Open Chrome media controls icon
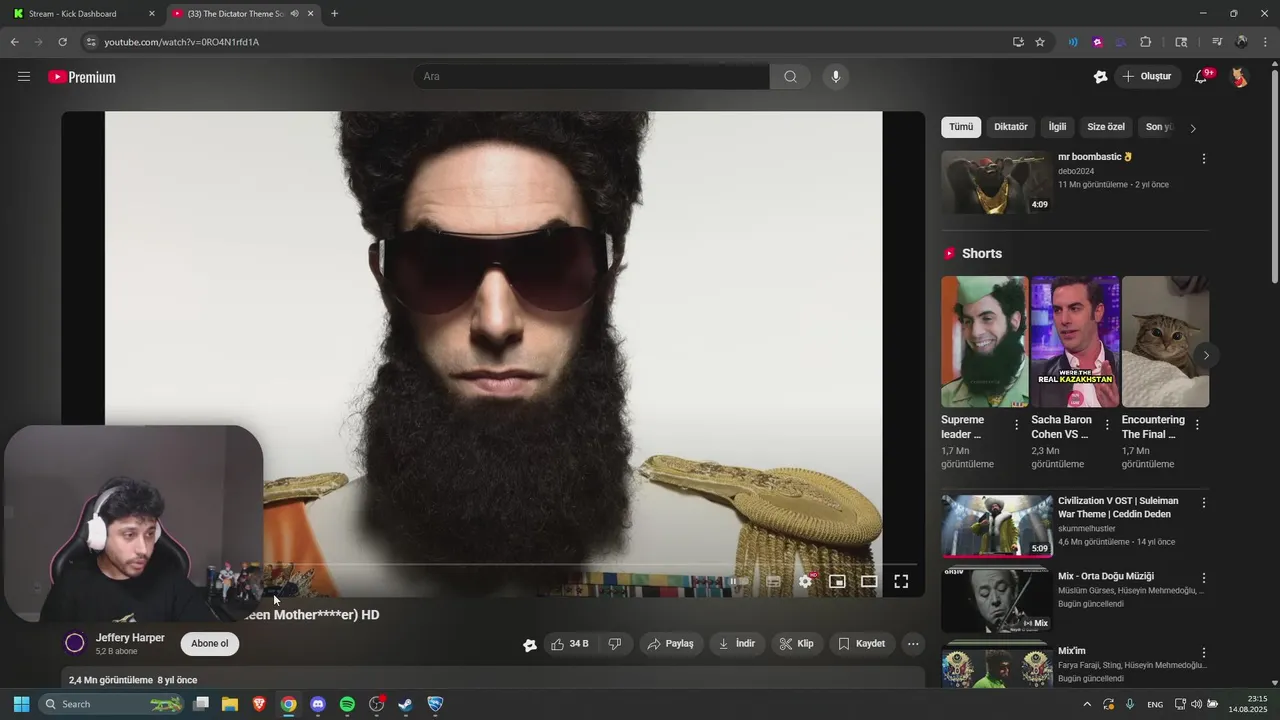Viewport: 1280px width, 720px height. 1217,42
